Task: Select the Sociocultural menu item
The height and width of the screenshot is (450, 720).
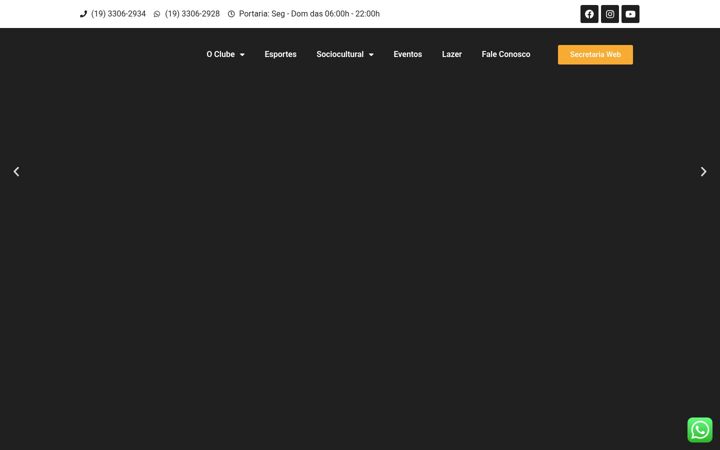Action: [340, 54]
